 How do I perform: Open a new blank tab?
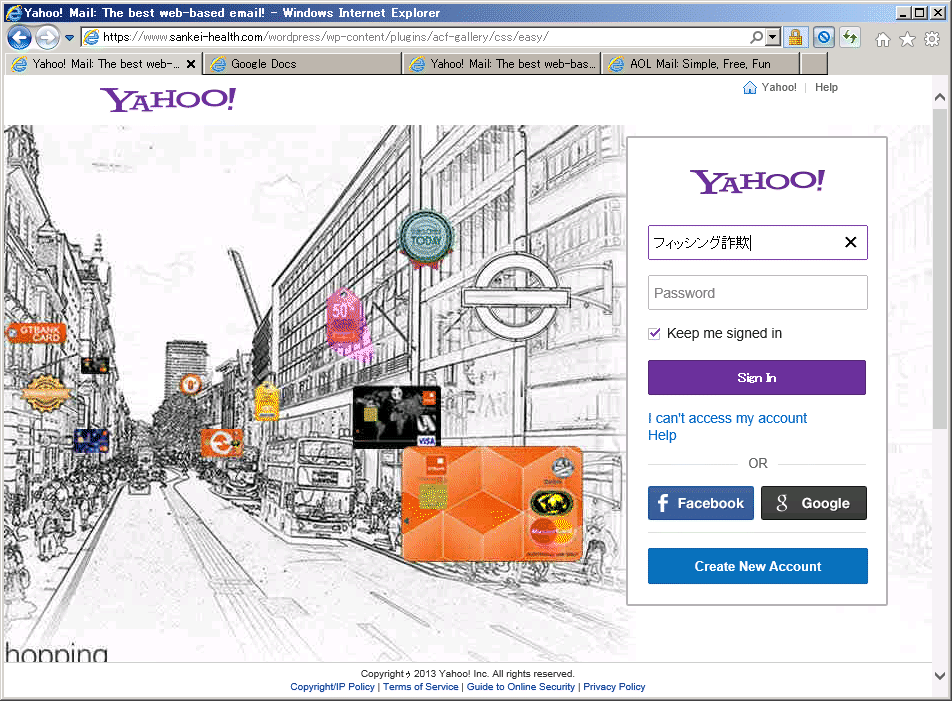click(814, 64)
